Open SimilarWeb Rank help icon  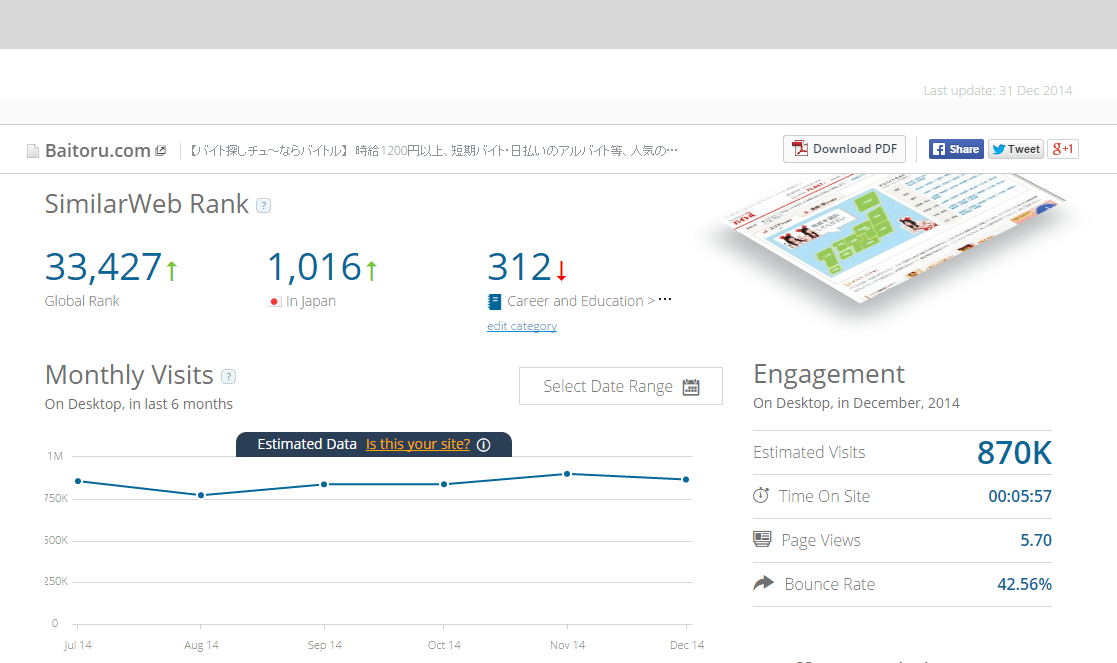[x=264, y=206]
